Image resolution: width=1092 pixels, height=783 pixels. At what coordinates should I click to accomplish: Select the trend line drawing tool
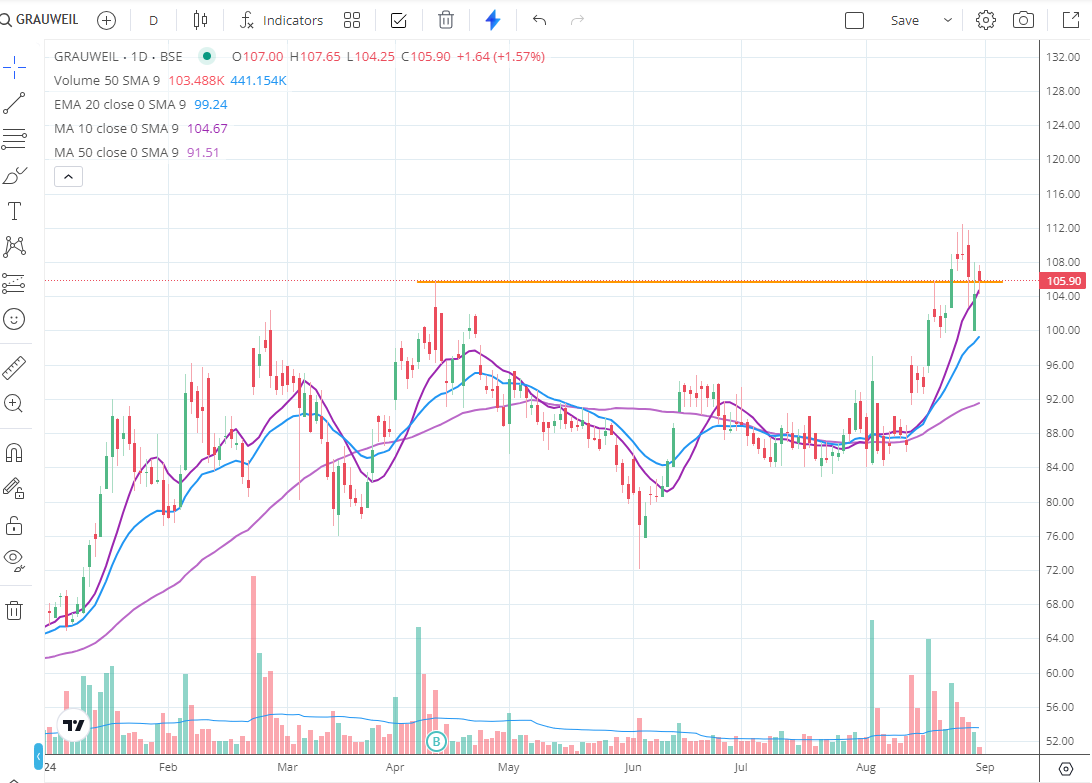(x=14, y=103)
